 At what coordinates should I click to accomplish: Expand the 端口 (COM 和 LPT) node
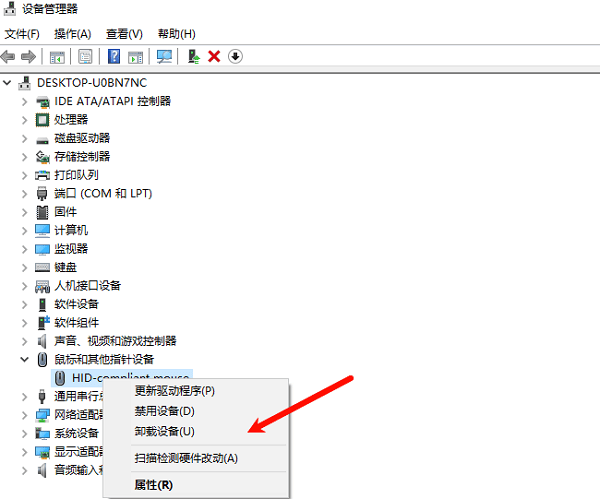(24, 193)
